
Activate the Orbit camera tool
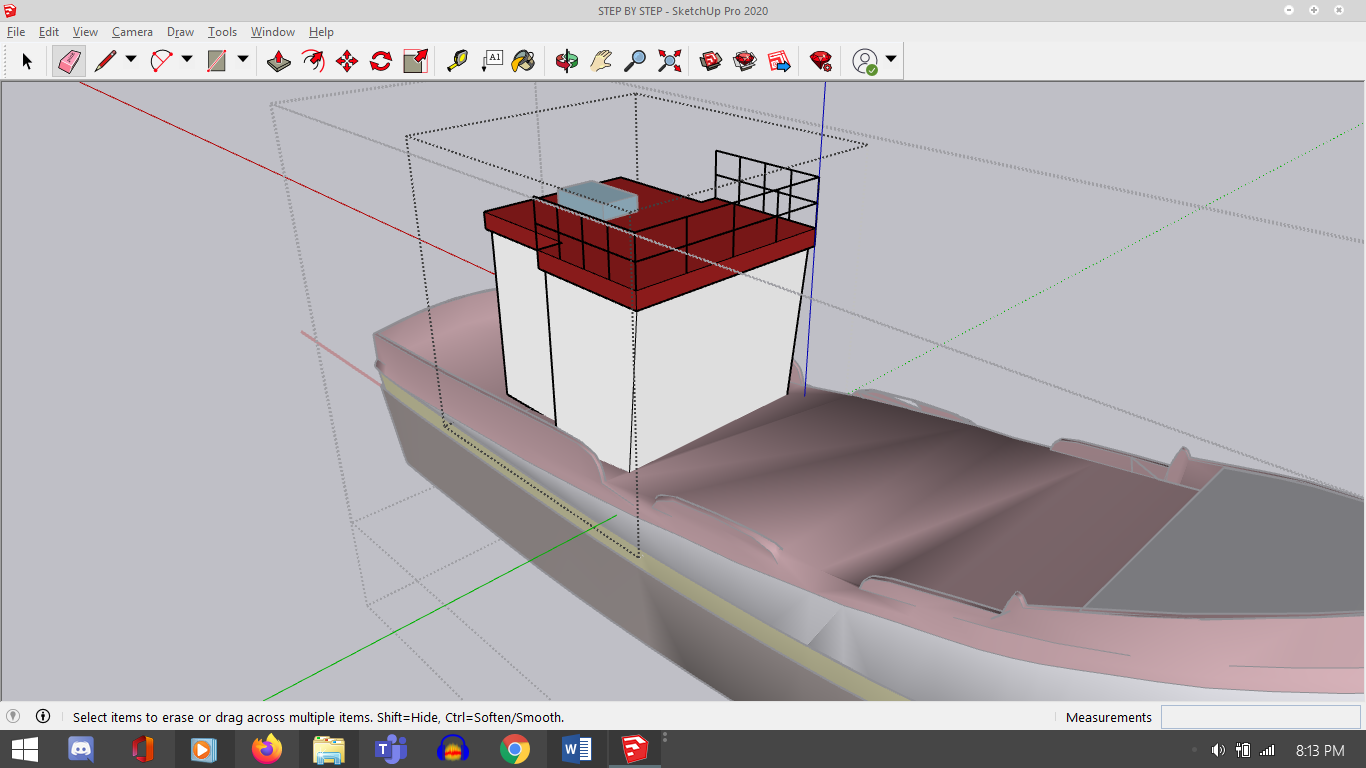click(567, 61)
